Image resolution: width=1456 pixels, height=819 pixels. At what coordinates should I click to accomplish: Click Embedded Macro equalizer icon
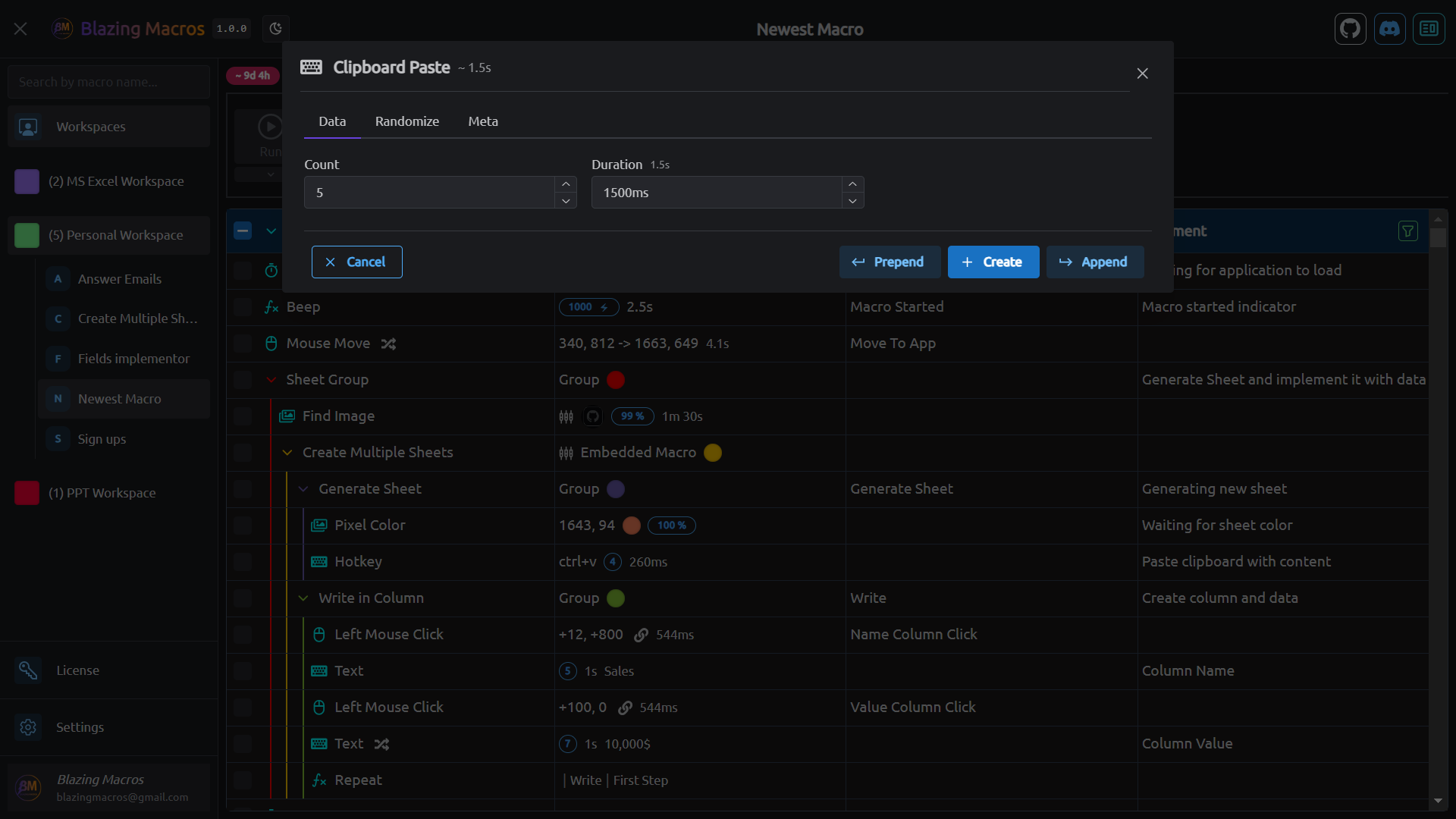[x=566, y=453]
